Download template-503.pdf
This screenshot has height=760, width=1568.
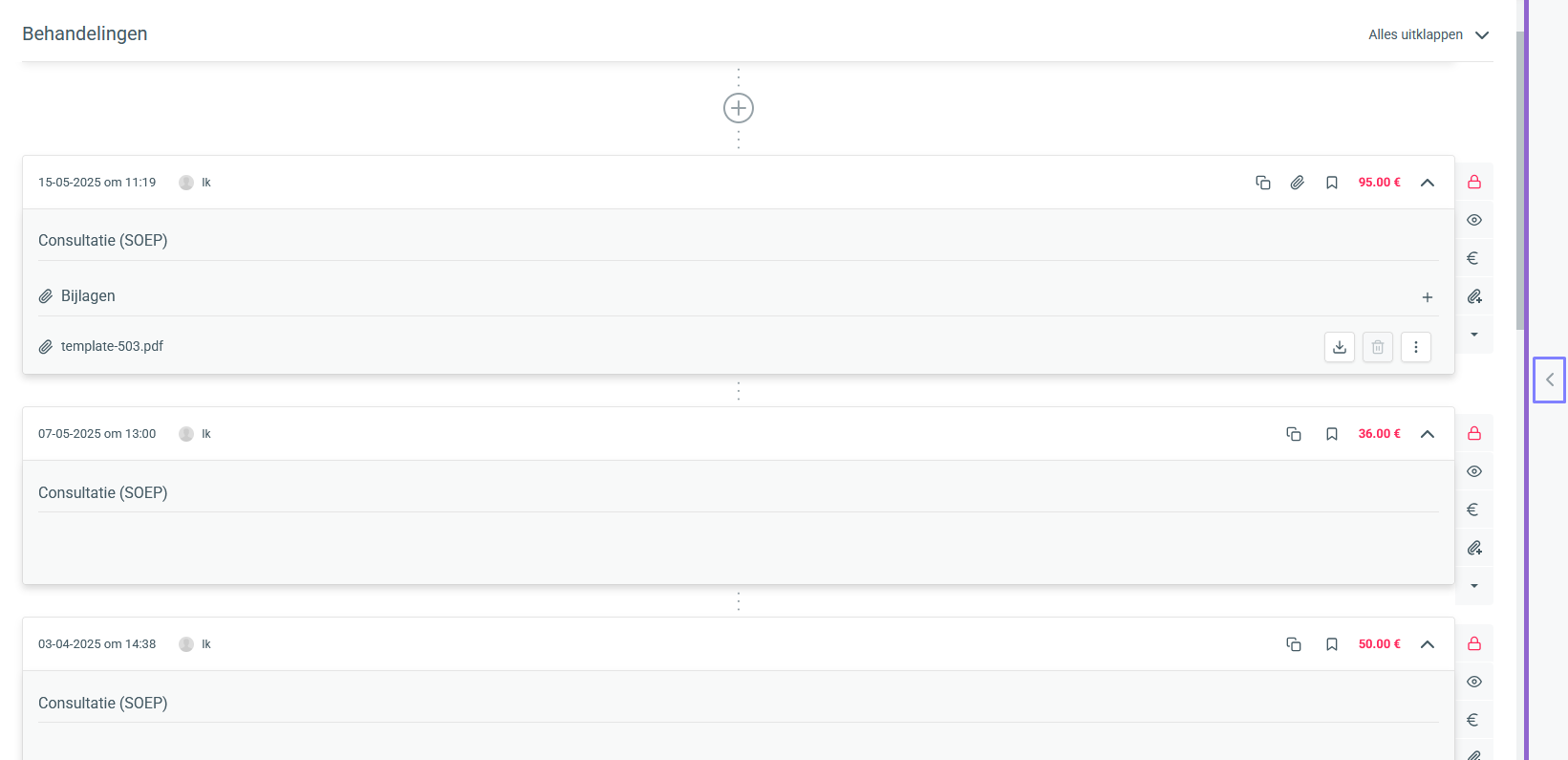[x=1340, y=347]
